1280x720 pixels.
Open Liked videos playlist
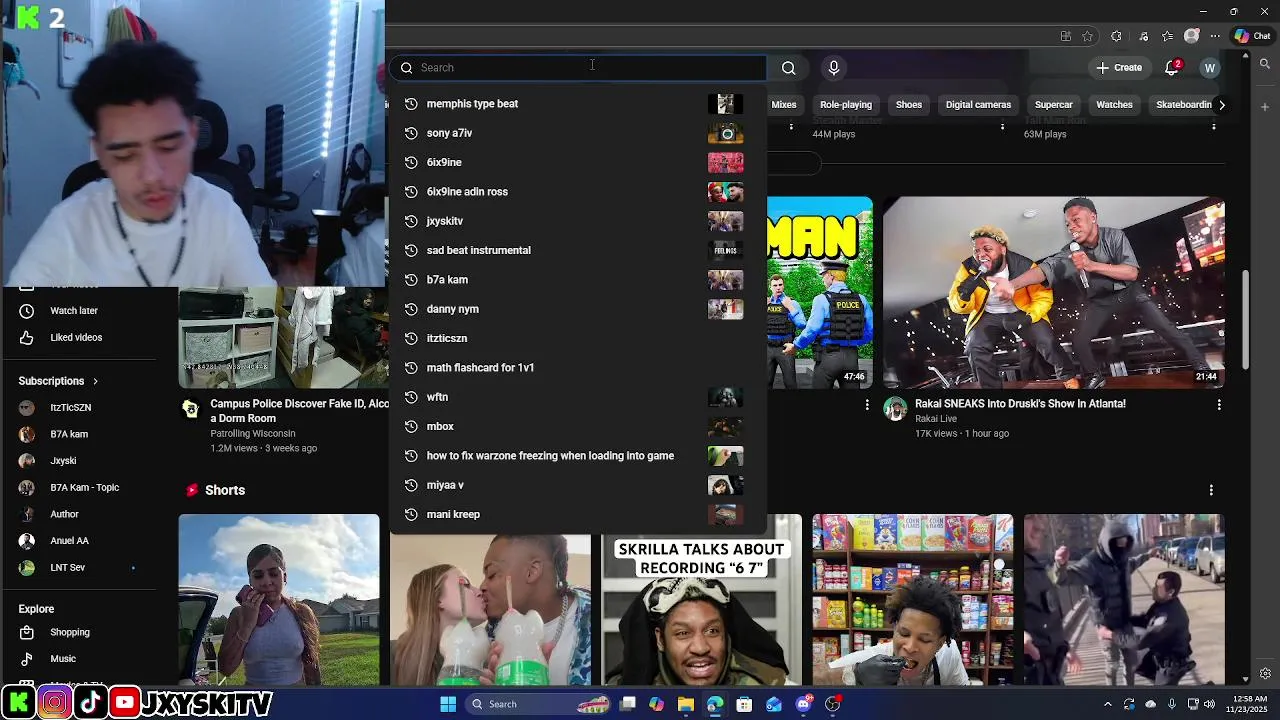coord(78,338)
